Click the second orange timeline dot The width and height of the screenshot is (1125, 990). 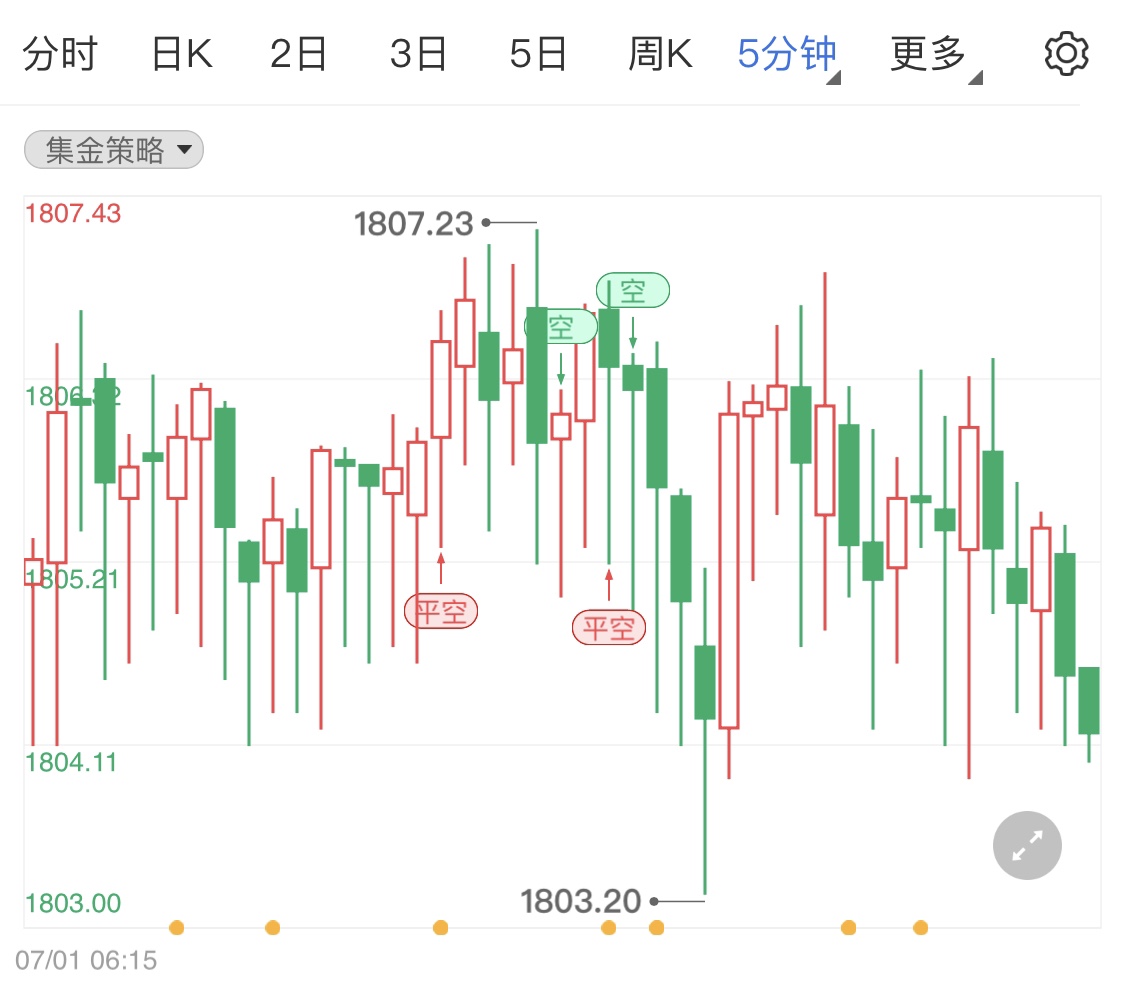(x=273, y=928)
